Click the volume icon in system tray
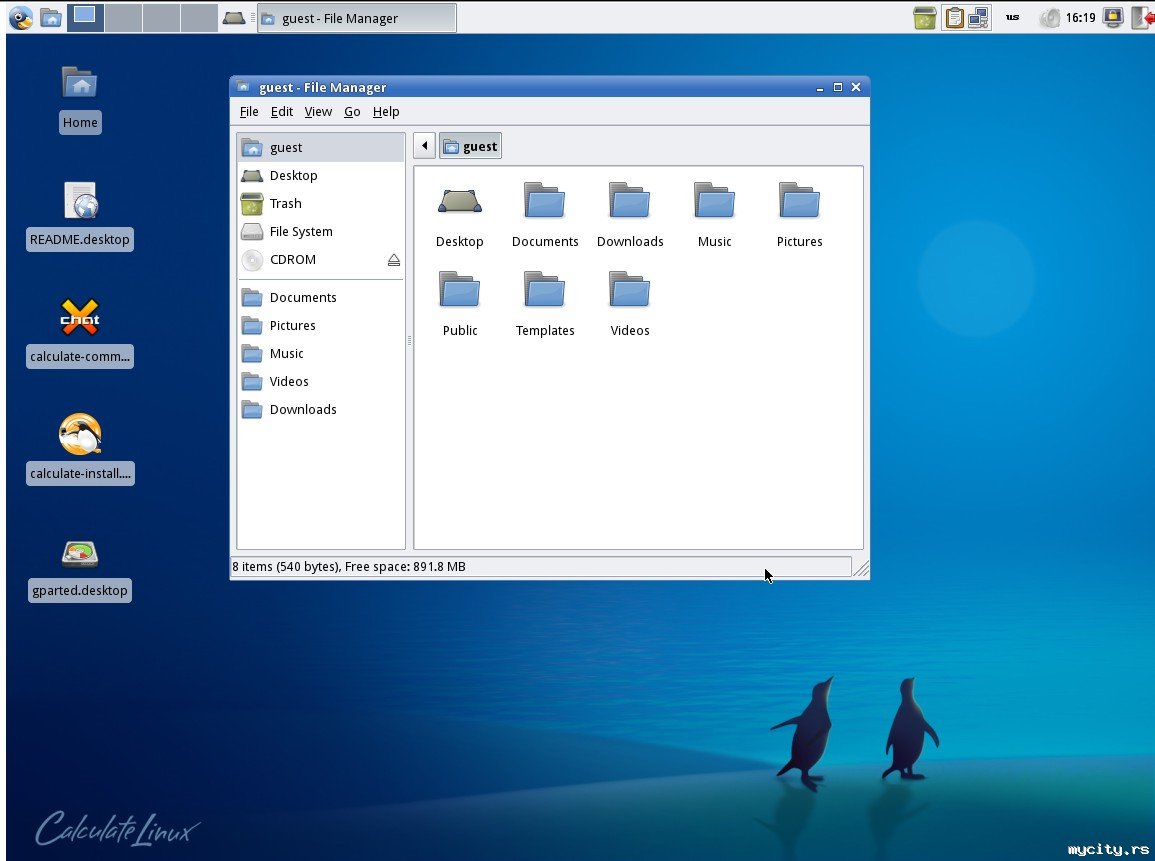Screen dimensions: 1155x861 [1049, 18]
